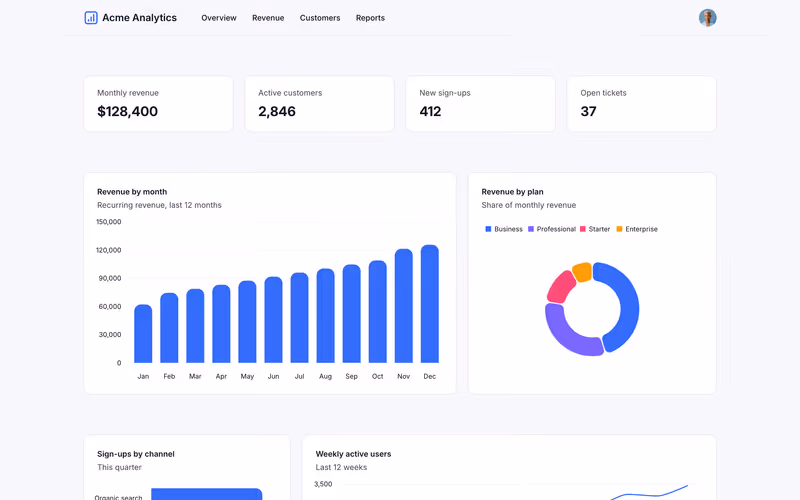This screenshot has width=800, height=500.
Task: Toggle the Starter legend swatch
Action: click(x=583, y=229)
